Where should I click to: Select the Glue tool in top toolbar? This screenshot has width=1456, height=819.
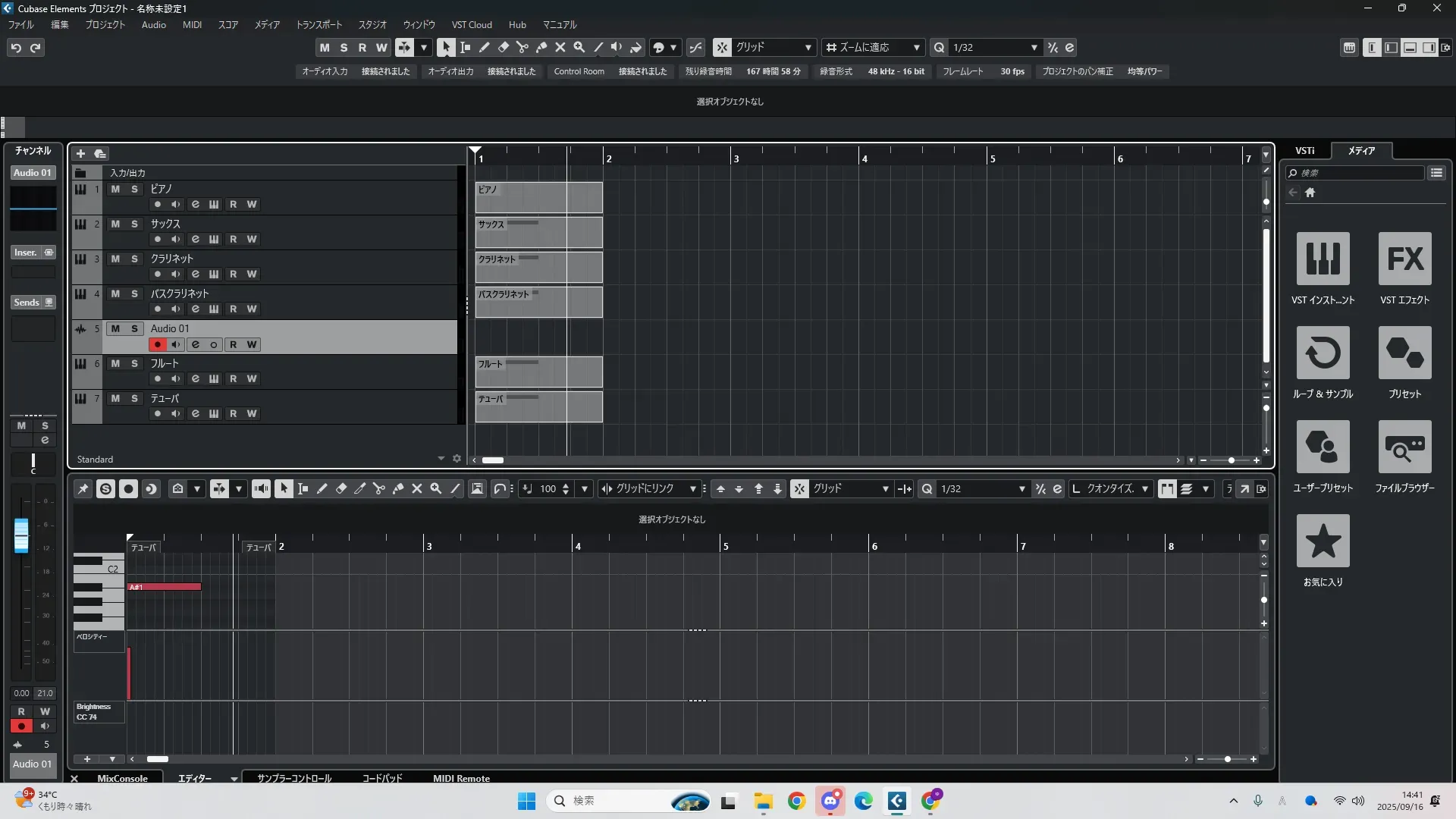pos(541,47)
